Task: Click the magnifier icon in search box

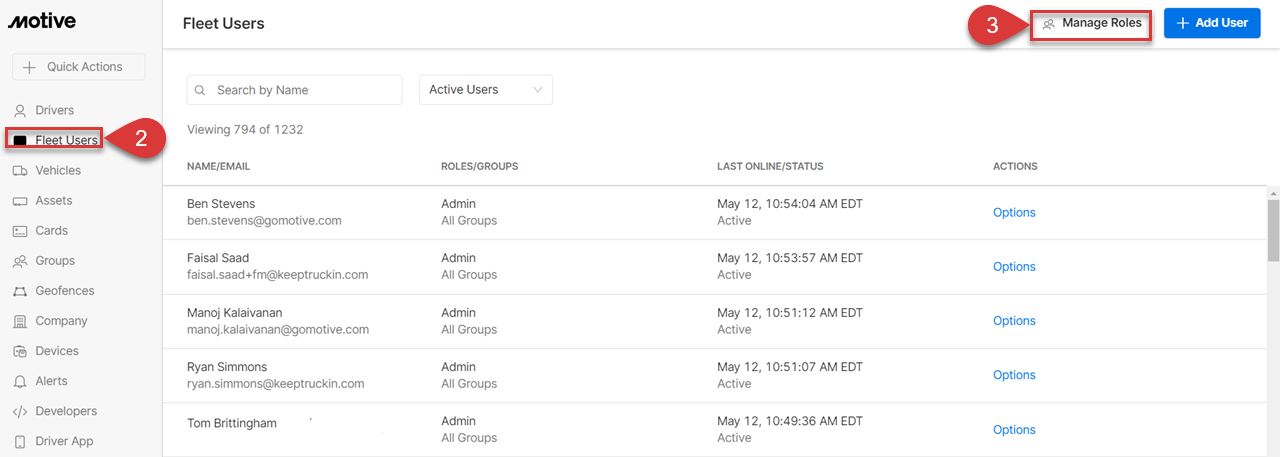Action: click(x=201, y=90)
